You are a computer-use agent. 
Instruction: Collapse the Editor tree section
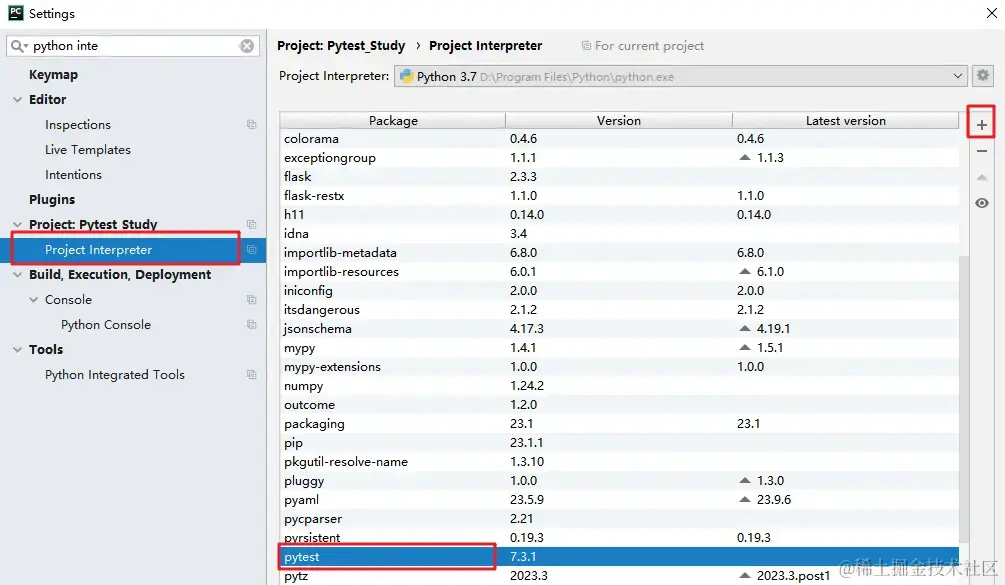pyautogui.click(x=17, y=99)
